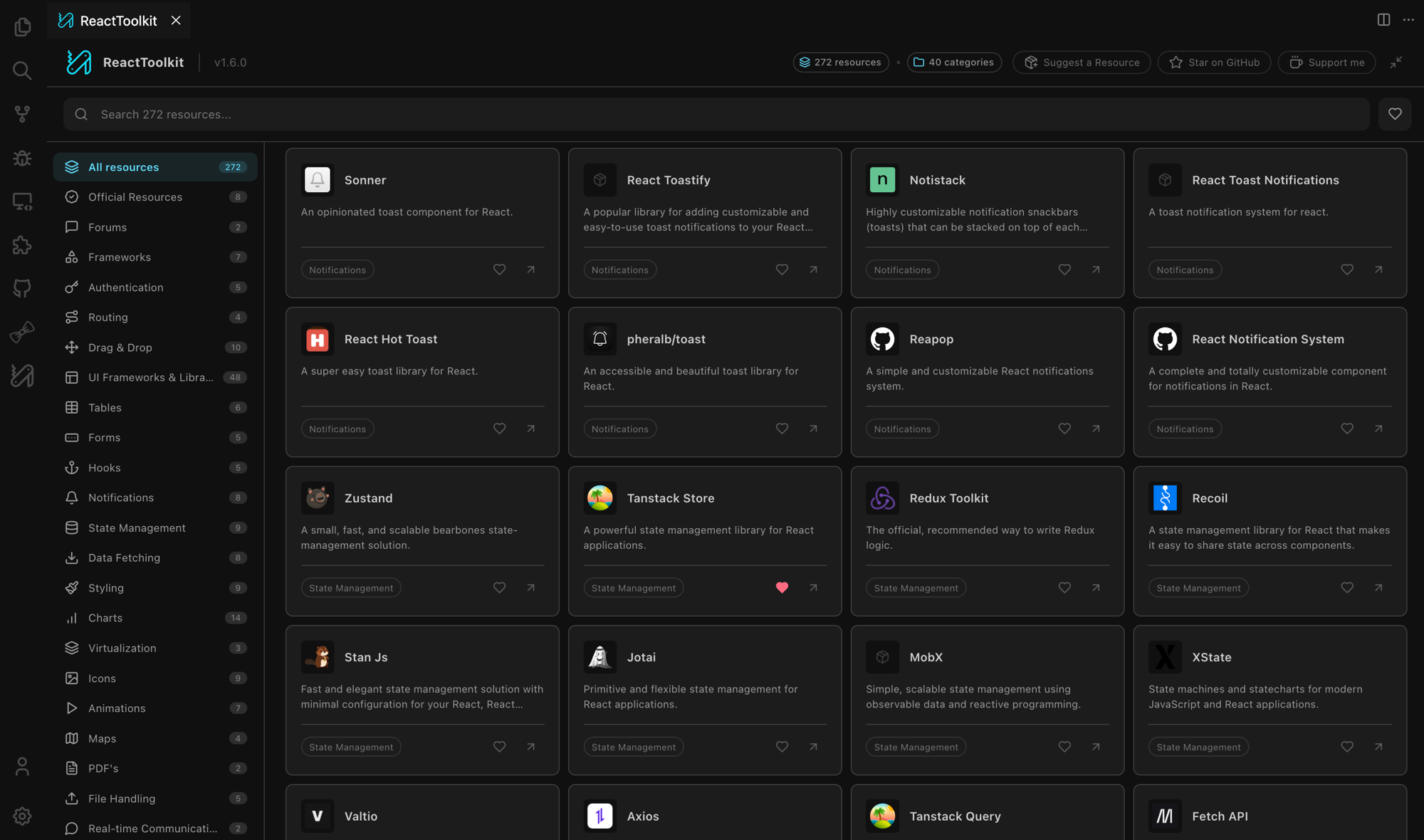The width and height of the screenshot is (1424, 840).
Task: Open Run and Debug bug icon
Action: (x=22, y=158)
